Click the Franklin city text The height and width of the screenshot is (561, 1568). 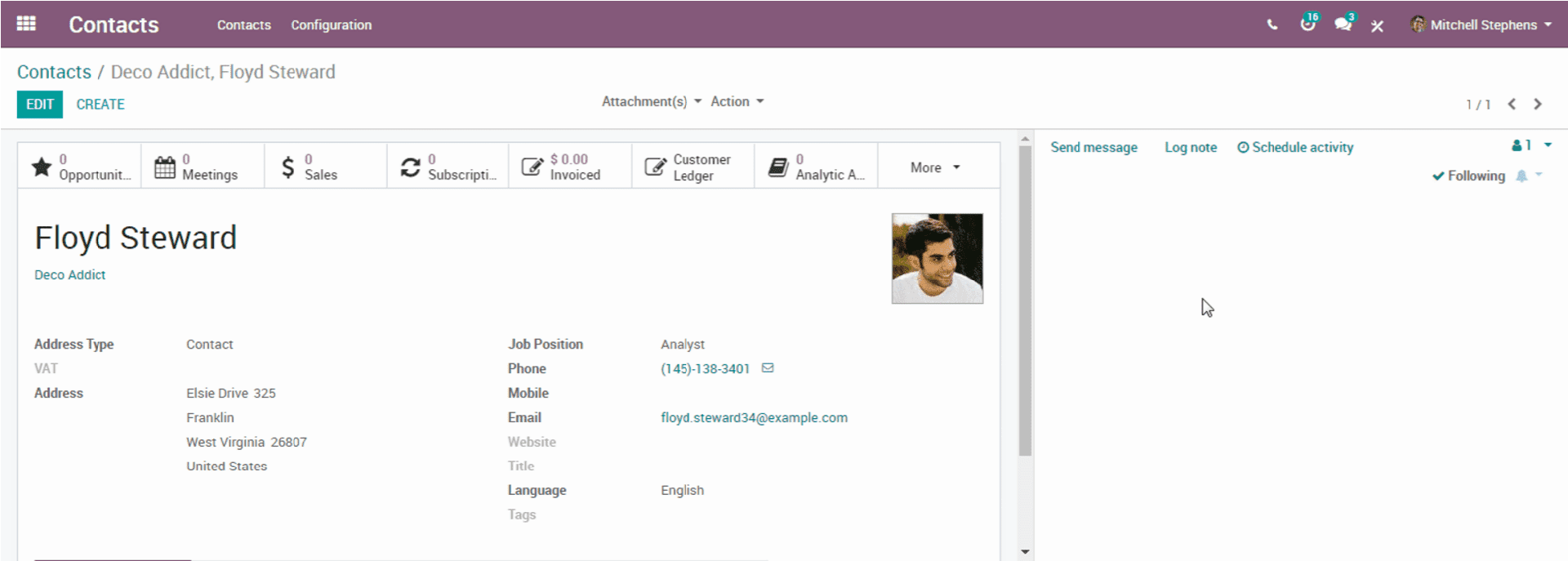click(x=210, y=417)
